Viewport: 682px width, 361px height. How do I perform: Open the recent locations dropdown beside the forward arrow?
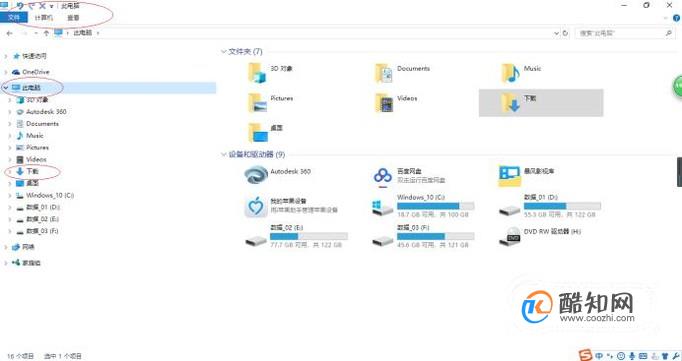click(36, 33)
